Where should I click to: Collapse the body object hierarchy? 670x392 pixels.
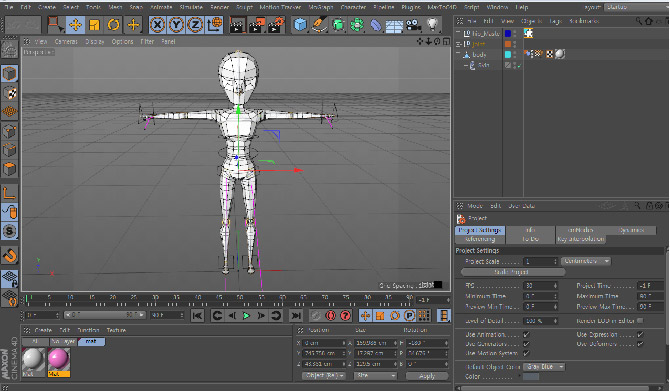(x=458, y=54)
